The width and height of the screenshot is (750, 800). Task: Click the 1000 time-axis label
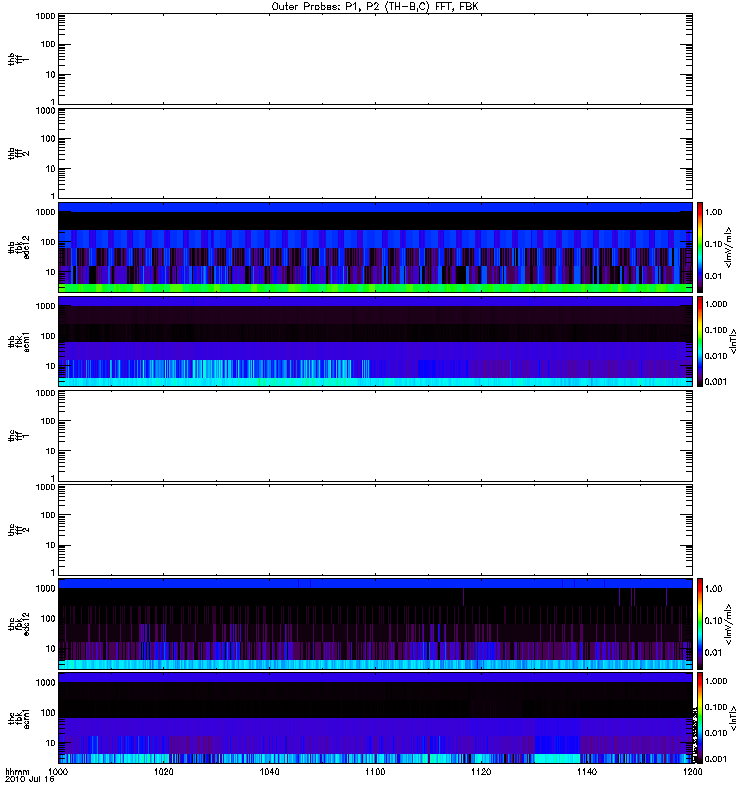(x=58, y=771)
